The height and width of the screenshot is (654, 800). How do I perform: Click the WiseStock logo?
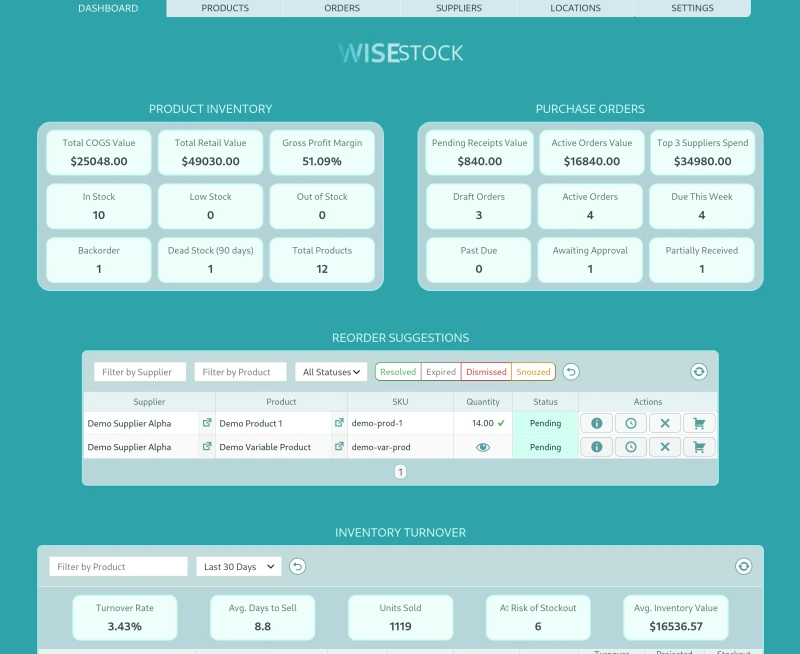pyautogui.click(x=401, y=53)
